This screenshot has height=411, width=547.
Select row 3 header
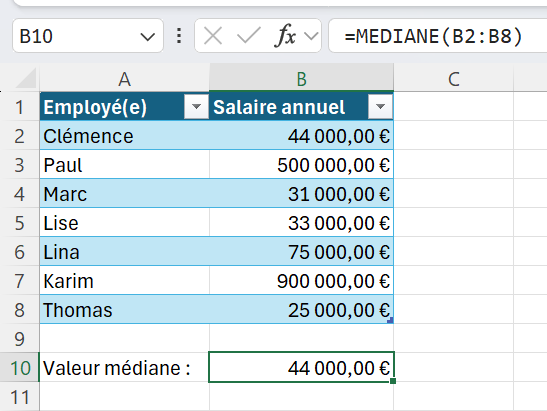coord(20,165)
